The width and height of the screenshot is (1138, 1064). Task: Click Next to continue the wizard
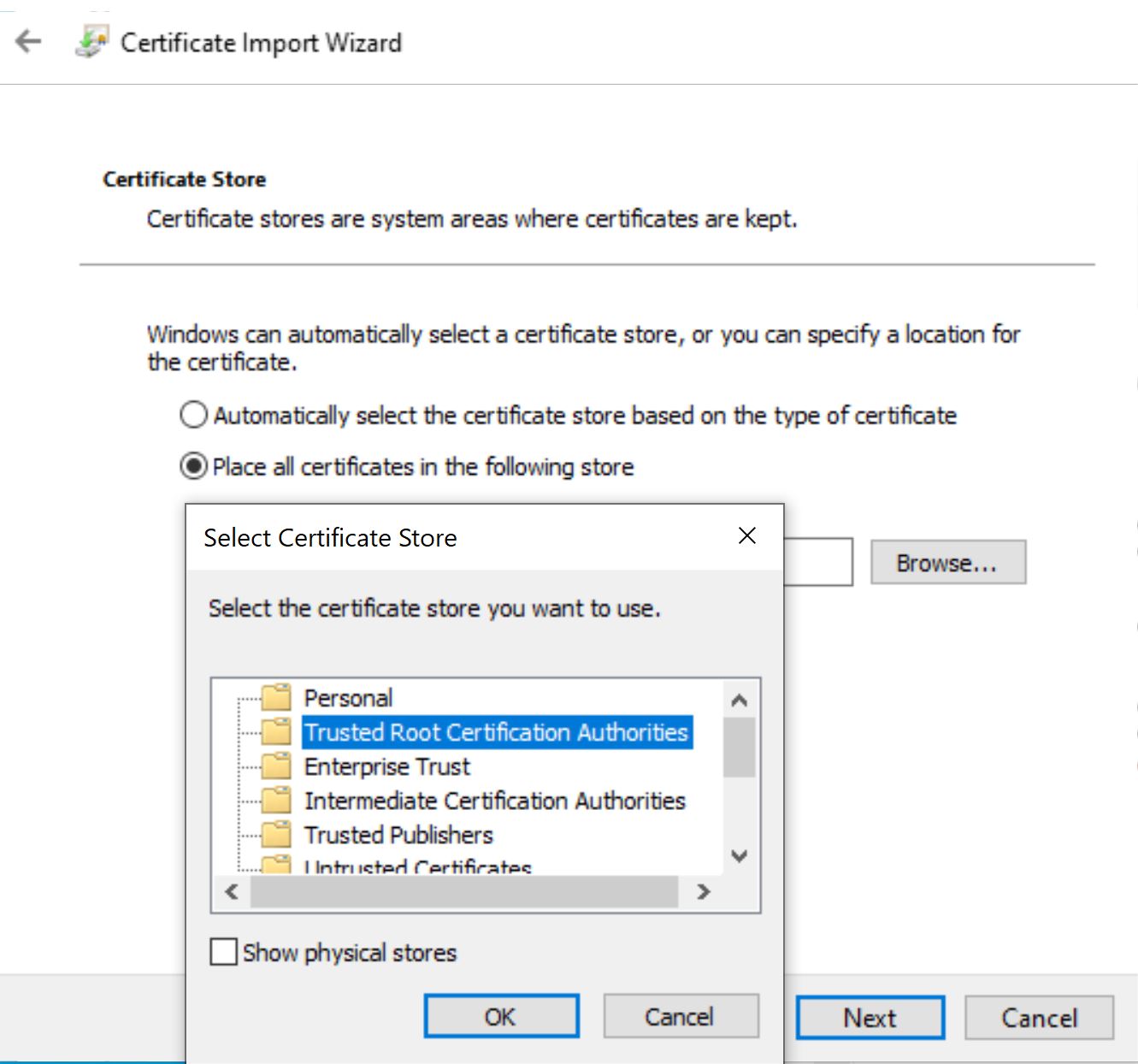tap(870, 1017)
